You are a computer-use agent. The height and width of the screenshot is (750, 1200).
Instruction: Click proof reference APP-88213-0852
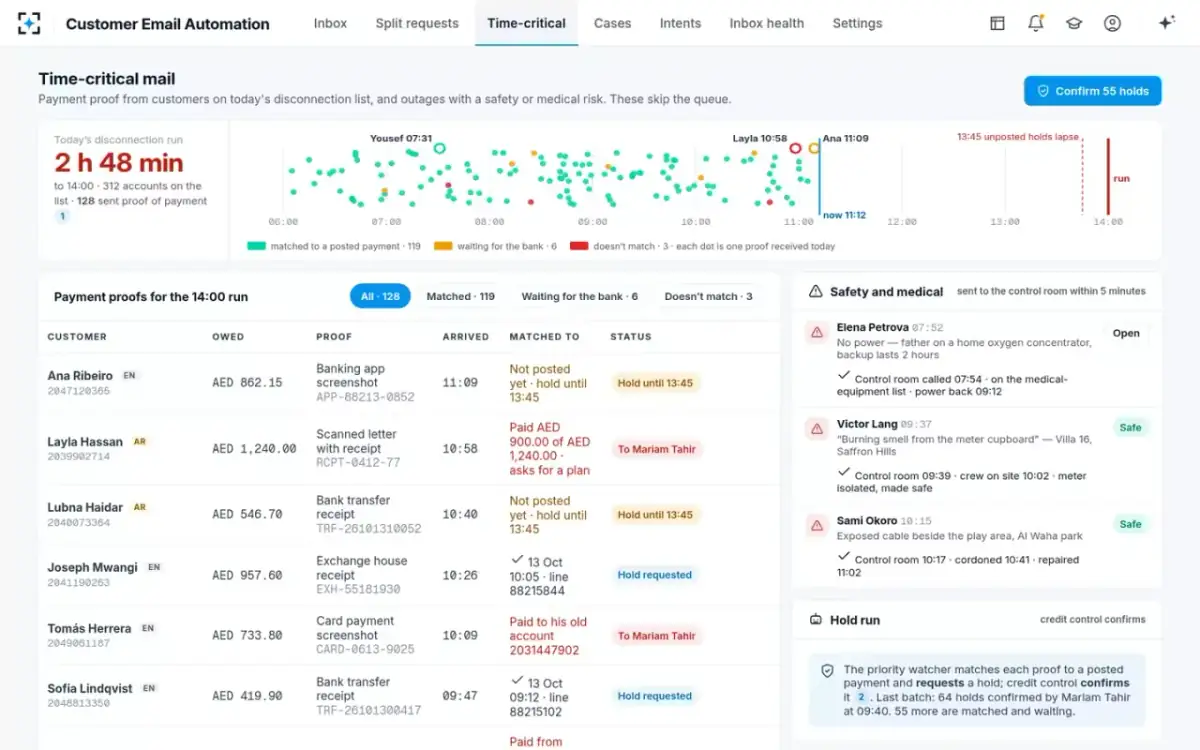coord(365,397)
